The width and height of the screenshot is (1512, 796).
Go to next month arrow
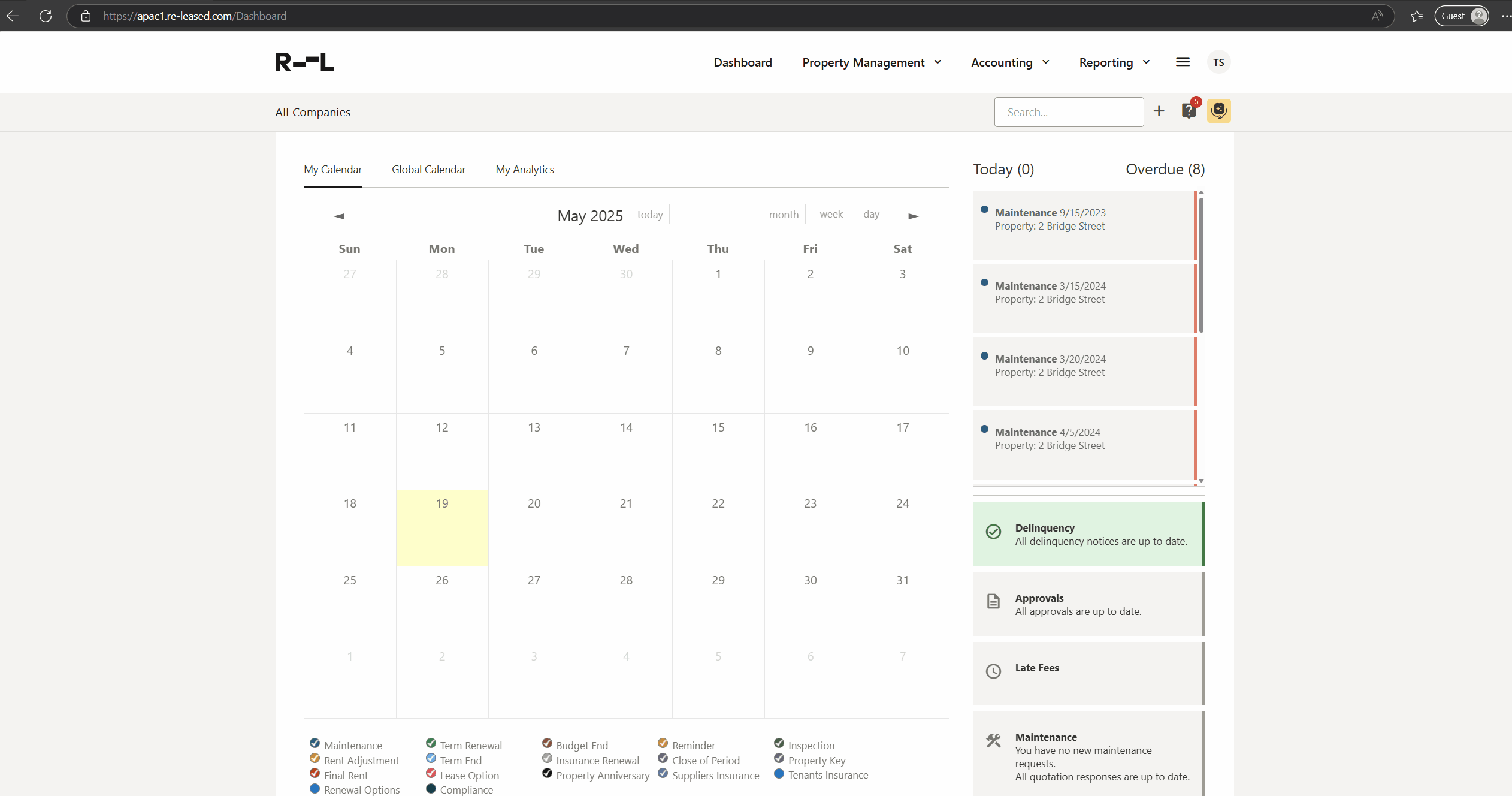coord(914,216)
